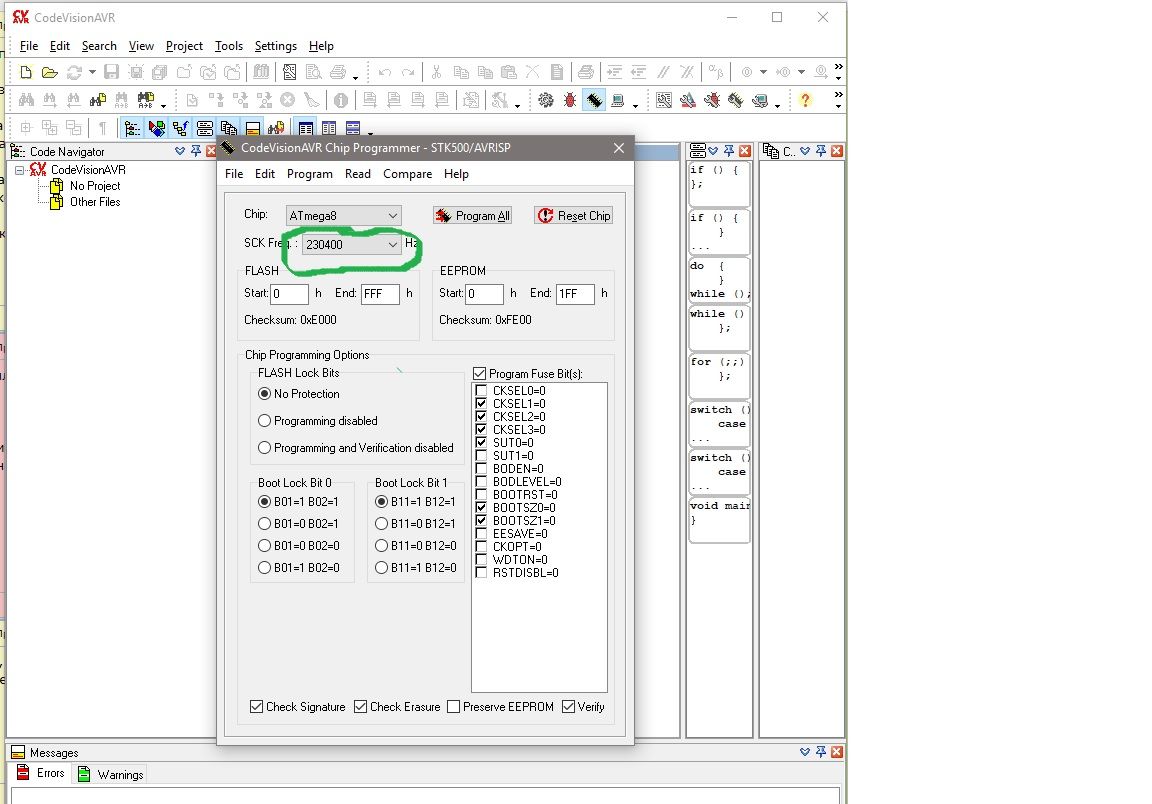The width and height of the screenshot is (1152, 804).
Task: Toggle the BOOTRST=0 fuse bit
Action: coord(481,495)
